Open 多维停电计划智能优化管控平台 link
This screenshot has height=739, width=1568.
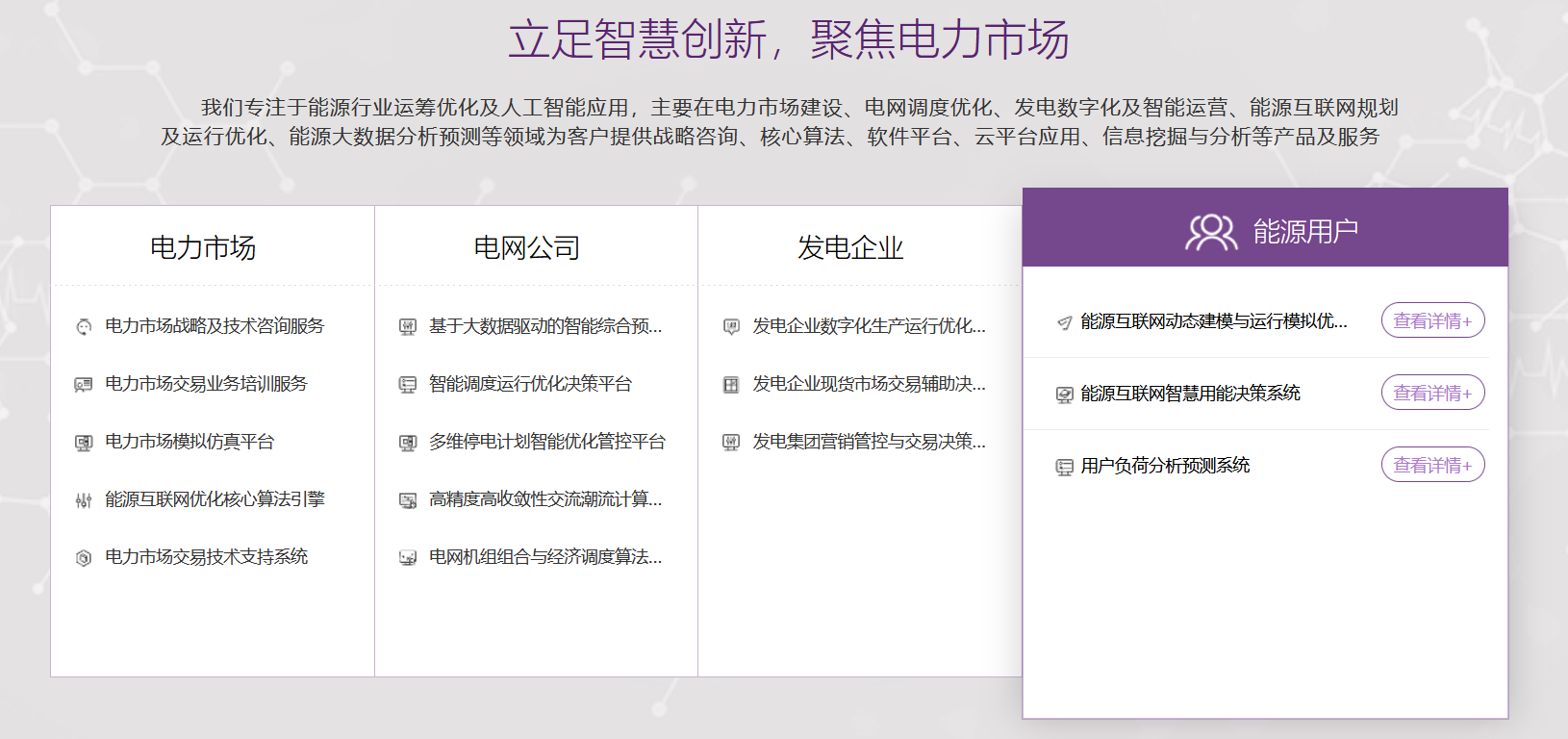[x=547, y=442]
